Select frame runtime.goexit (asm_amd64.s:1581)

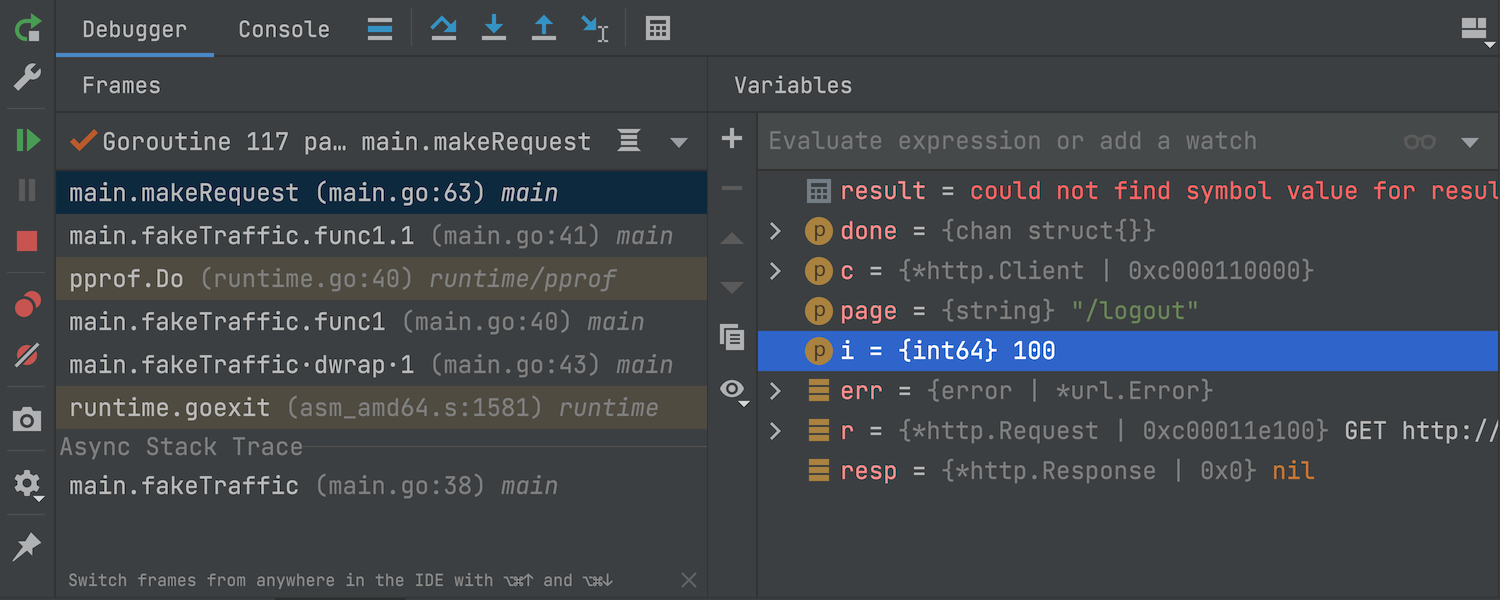click(x=381, y=407)
